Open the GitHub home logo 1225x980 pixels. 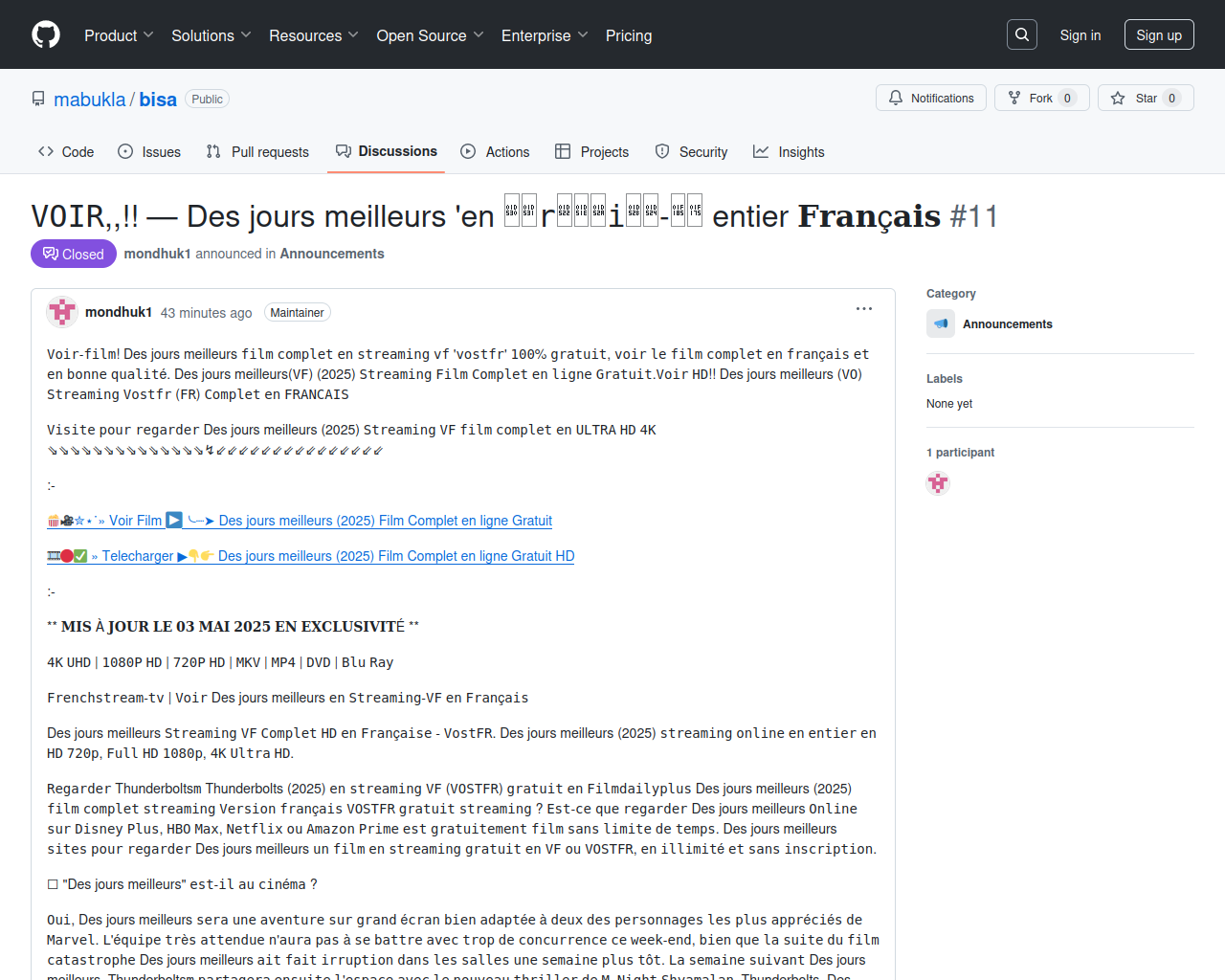click(46, 34)
